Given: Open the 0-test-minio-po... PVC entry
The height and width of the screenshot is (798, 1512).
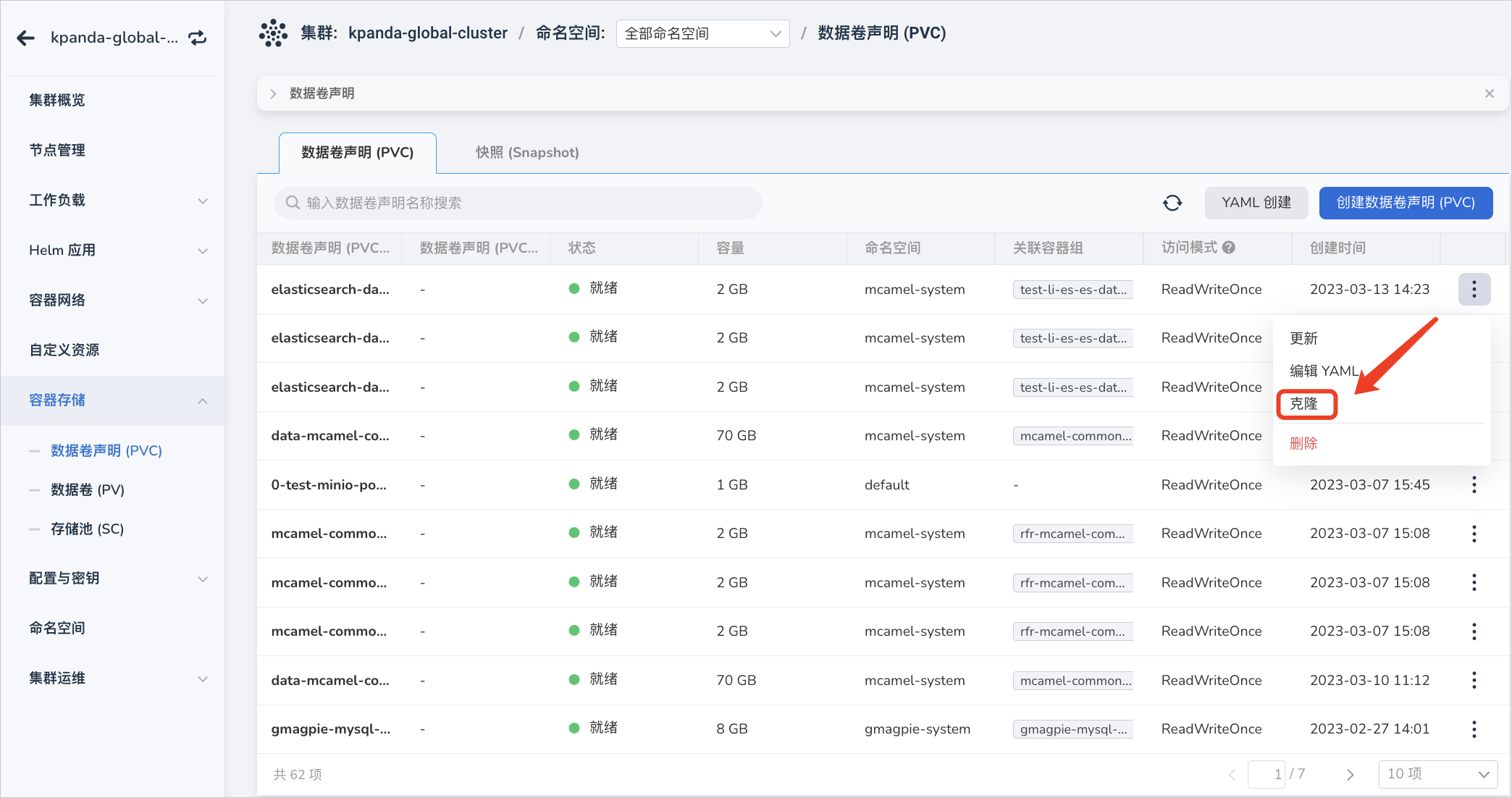Looking at the screenshot, I should pos(329,484).
